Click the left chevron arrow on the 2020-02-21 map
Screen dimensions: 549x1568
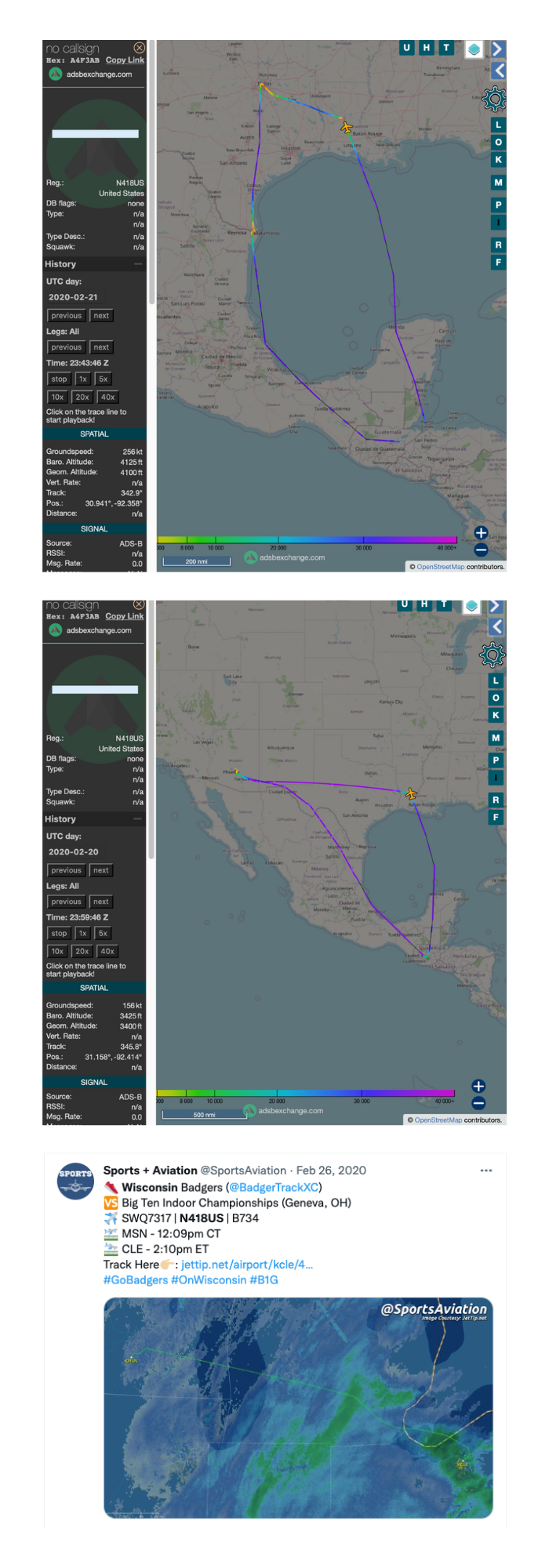click(x=499, y=71)
